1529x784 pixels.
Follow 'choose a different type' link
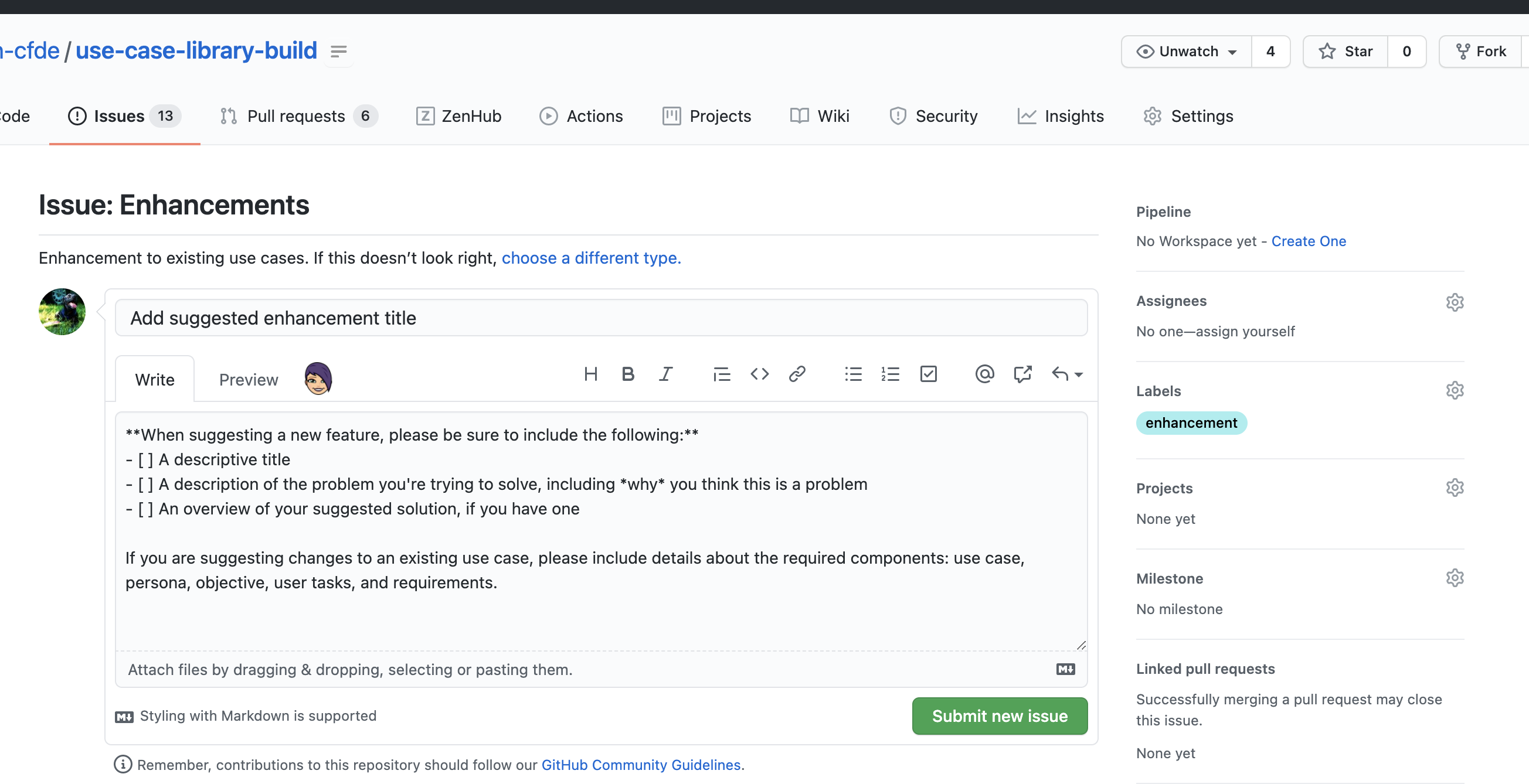click(x=591, y=258)
